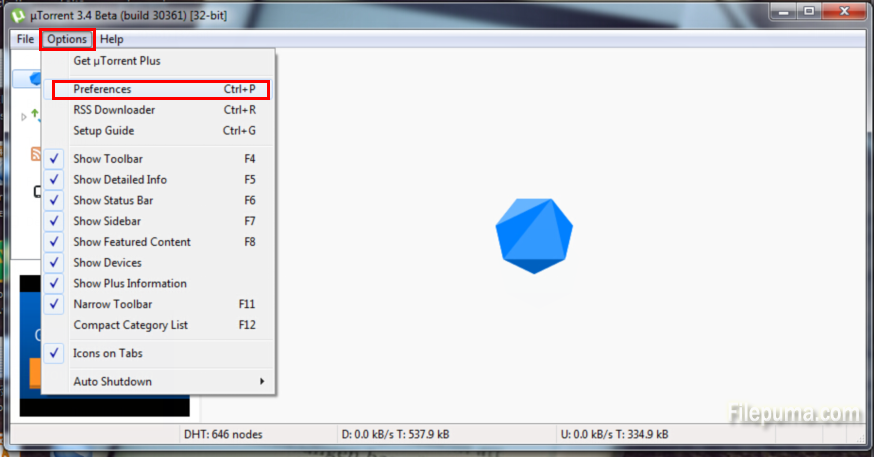Uncheck Show Toolbar in the menu
Image resolution: width=874 pixels, height=457 pixels.
108,159
